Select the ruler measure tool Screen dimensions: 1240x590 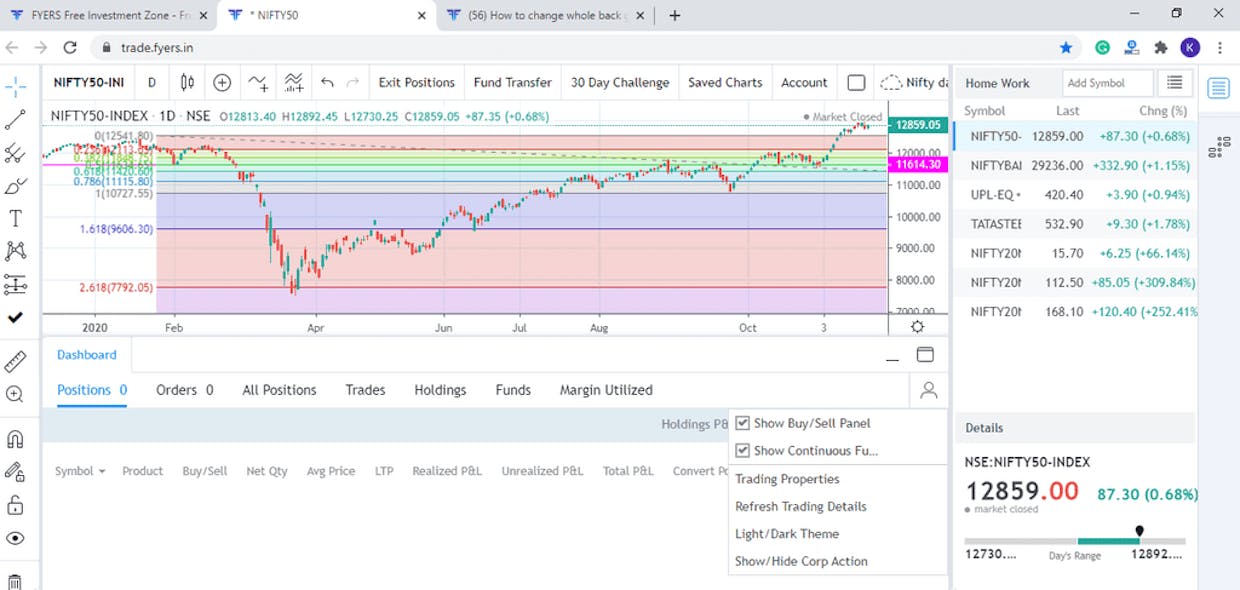coord(15,361)
